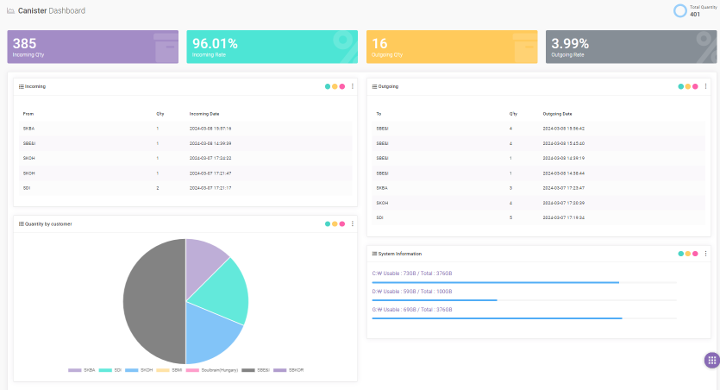
Task: Open System Information panel kebab menu
Action: (x=706, y=254)
